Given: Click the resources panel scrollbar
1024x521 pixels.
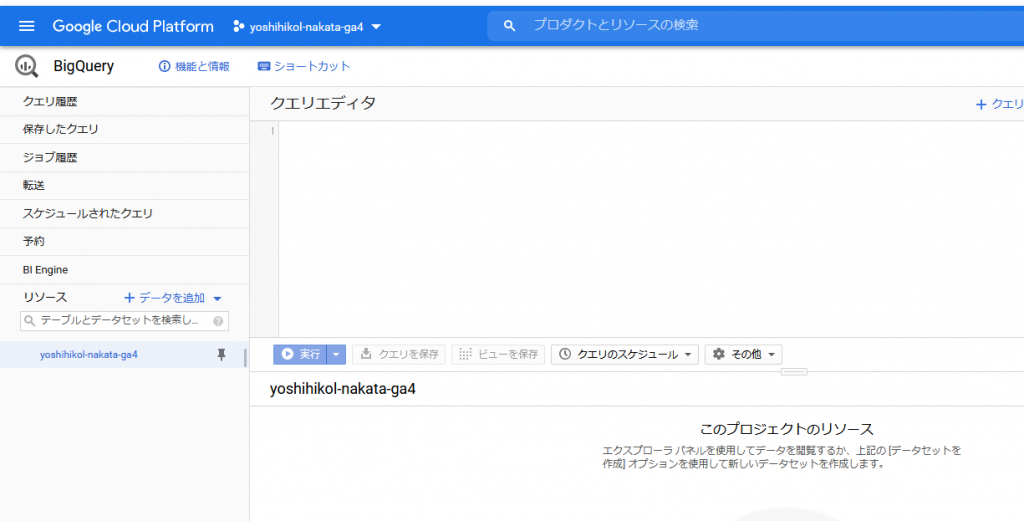Looking at the screenshot, I should pos(246,358).
